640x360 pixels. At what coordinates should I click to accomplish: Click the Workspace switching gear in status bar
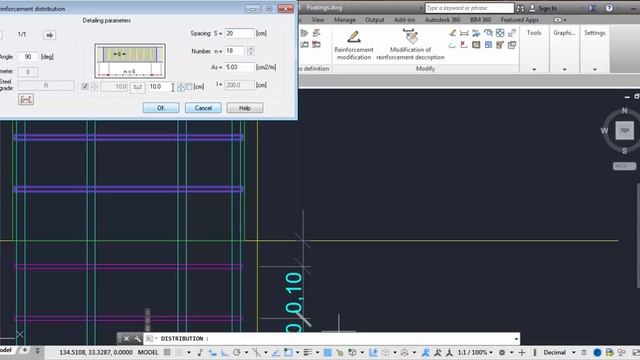point(502,352)
